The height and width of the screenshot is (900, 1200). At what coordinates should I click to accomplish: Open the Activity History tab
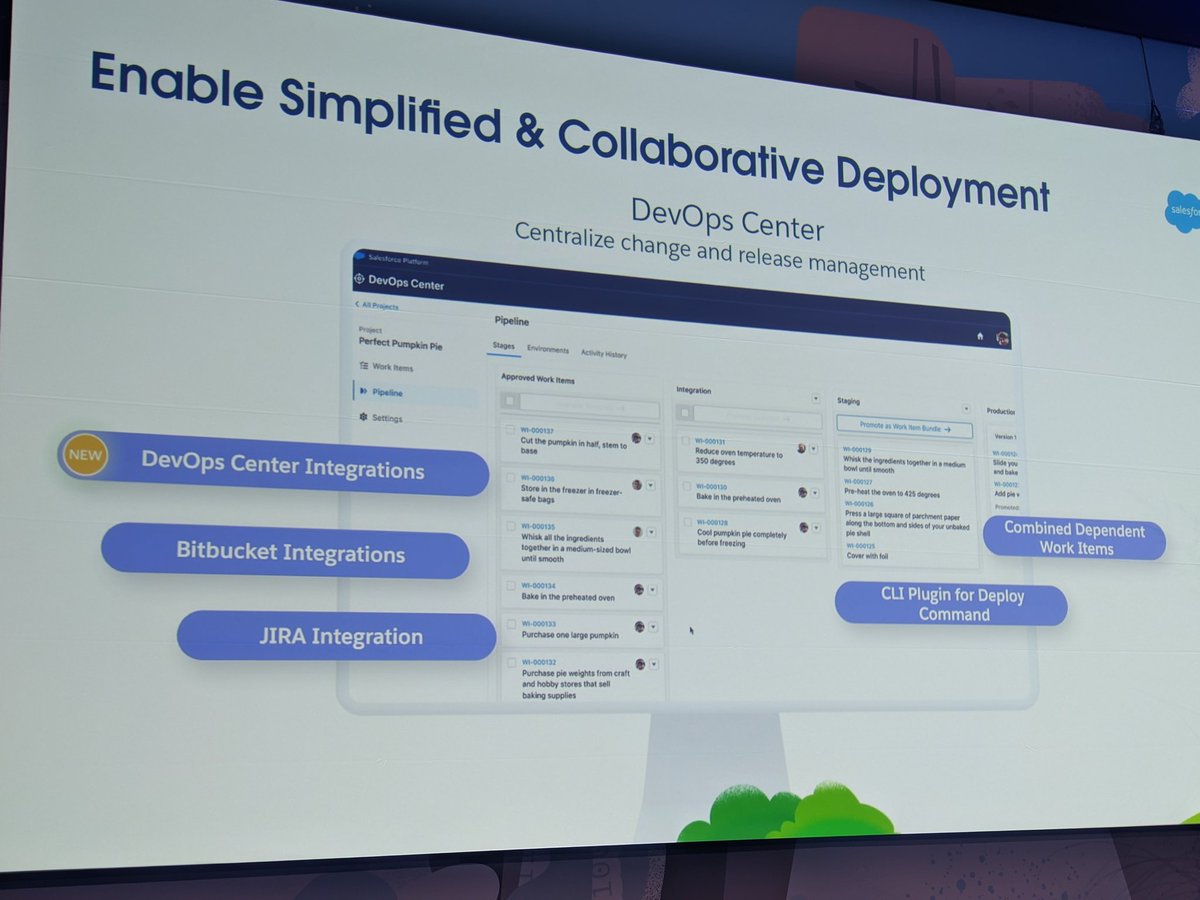603,354
